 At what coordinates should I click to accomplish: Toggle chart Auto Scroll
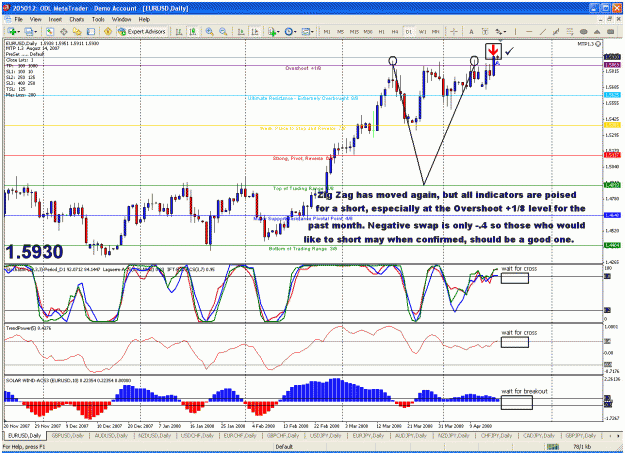(x=241, y=32)
